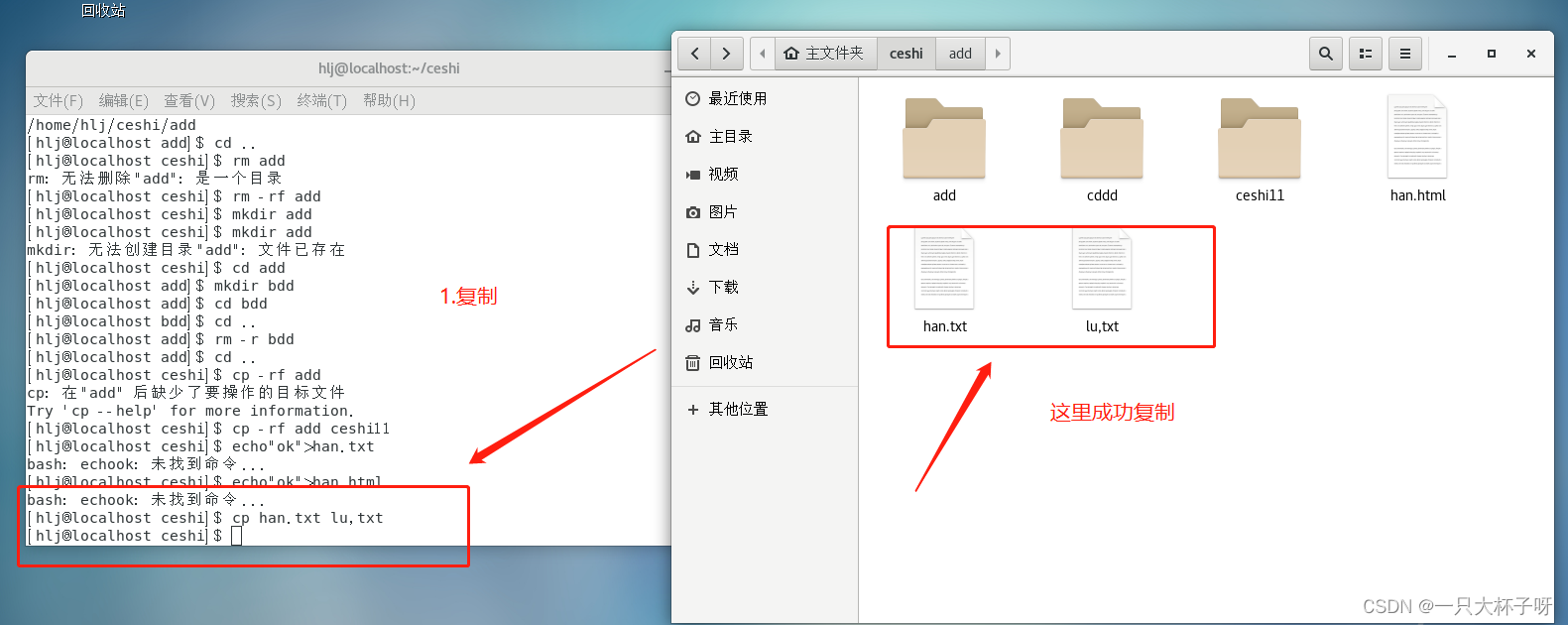Go forward in the file manager

(727, 54)
